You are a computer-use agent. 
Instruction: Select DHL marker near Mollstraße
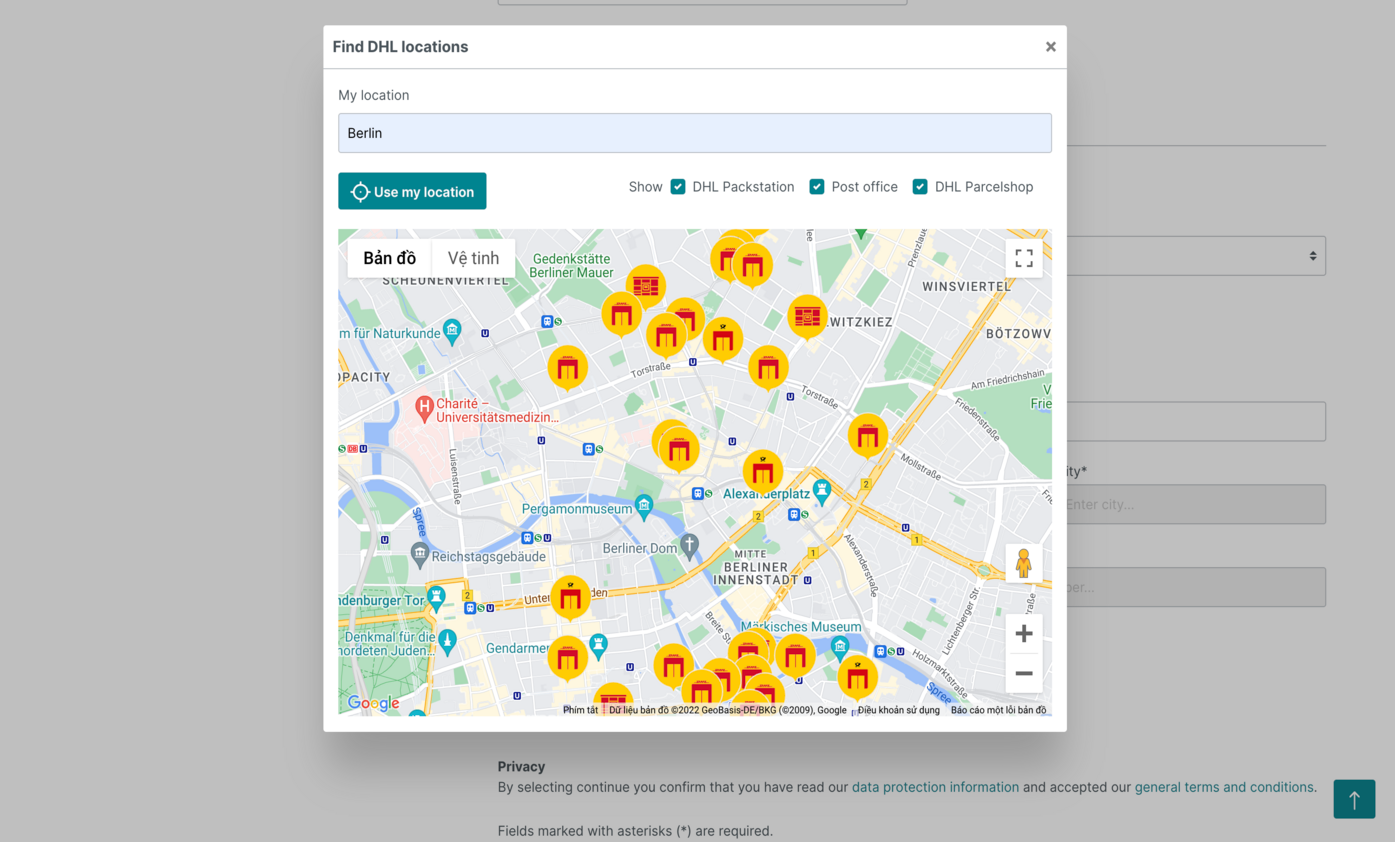pyautogui.click(x=868, y=436)
